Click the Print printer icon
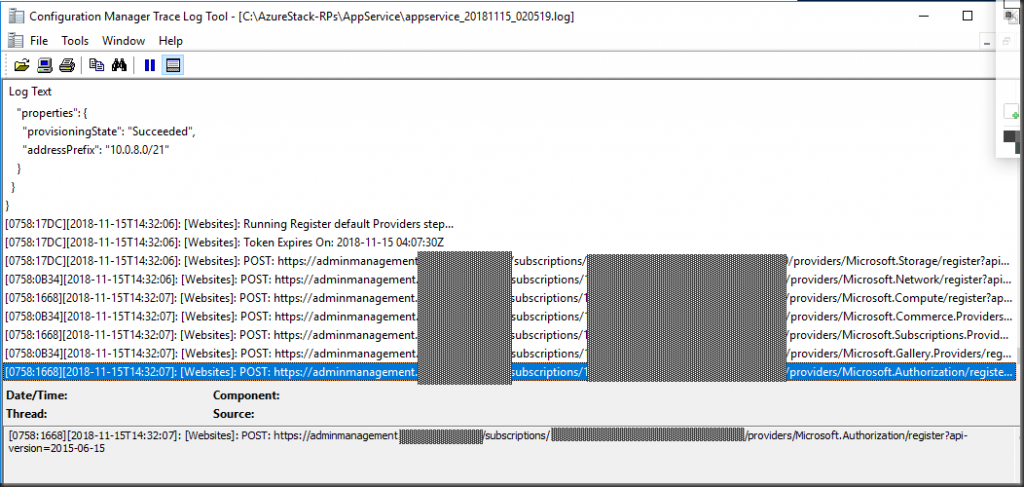The image size is (1024, 487). point(66,65)
